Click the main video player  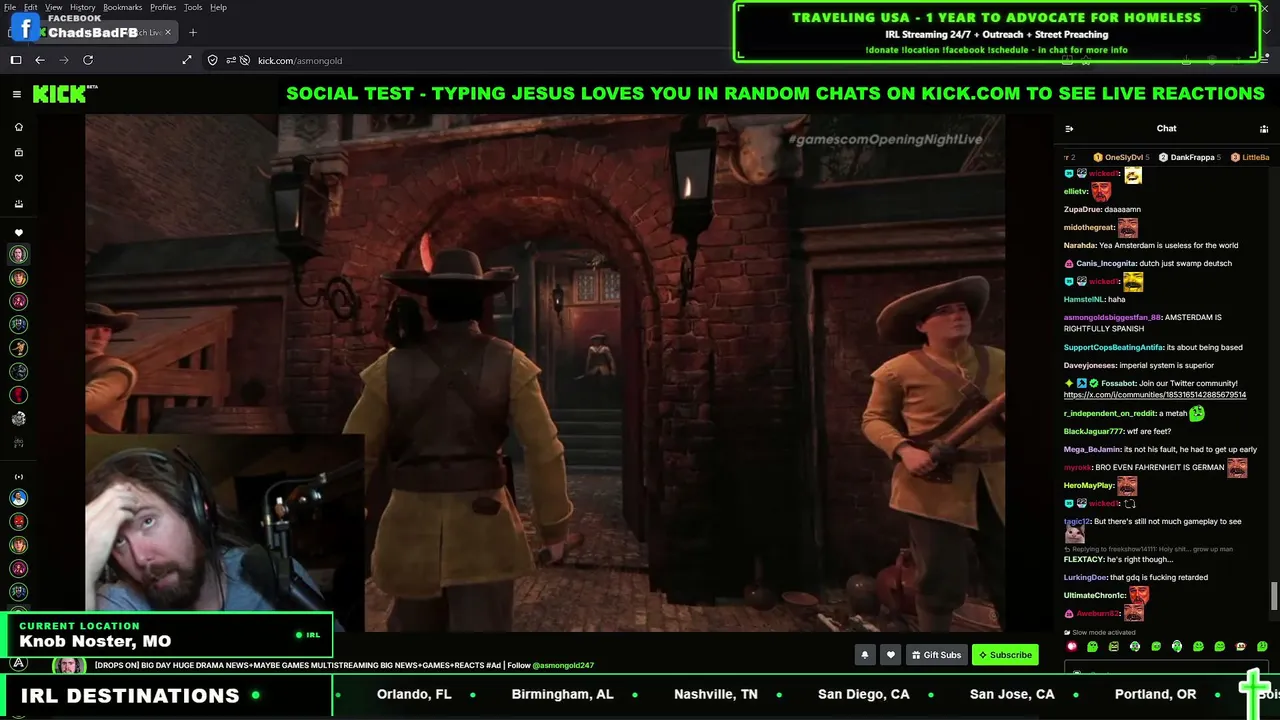coord(545,372)
